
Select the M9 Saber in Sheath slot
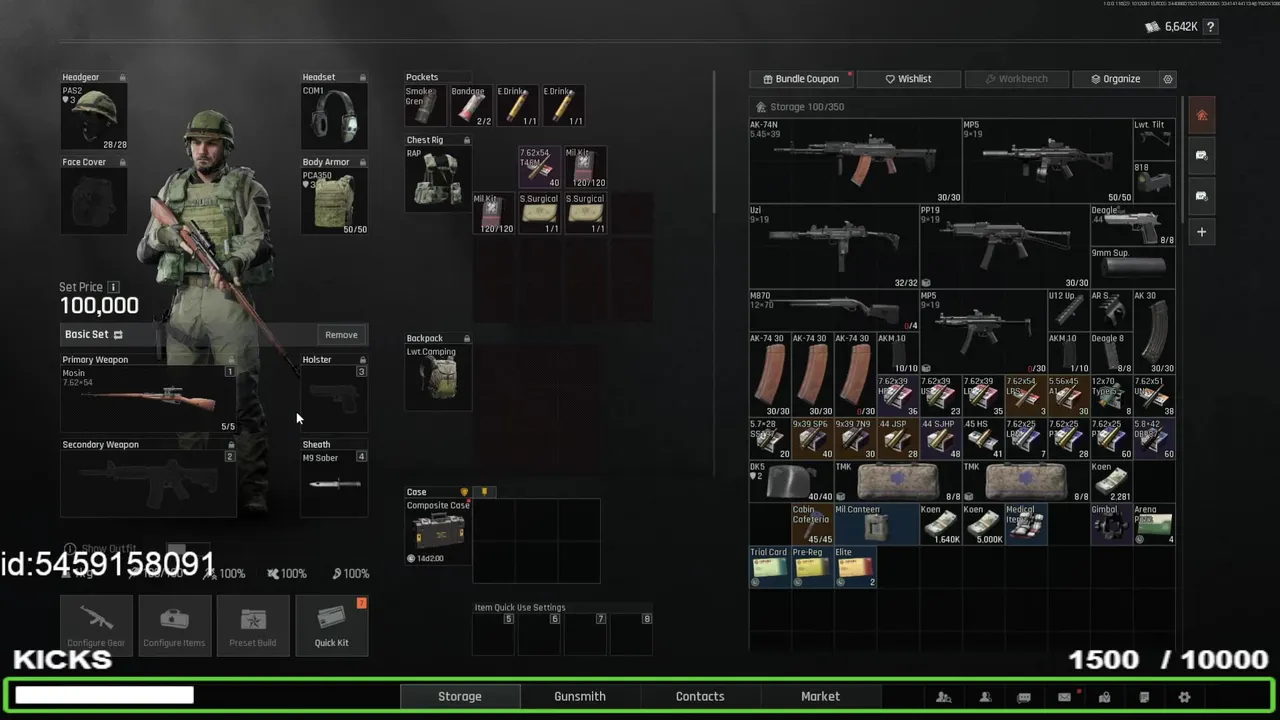tap(335, 484)
